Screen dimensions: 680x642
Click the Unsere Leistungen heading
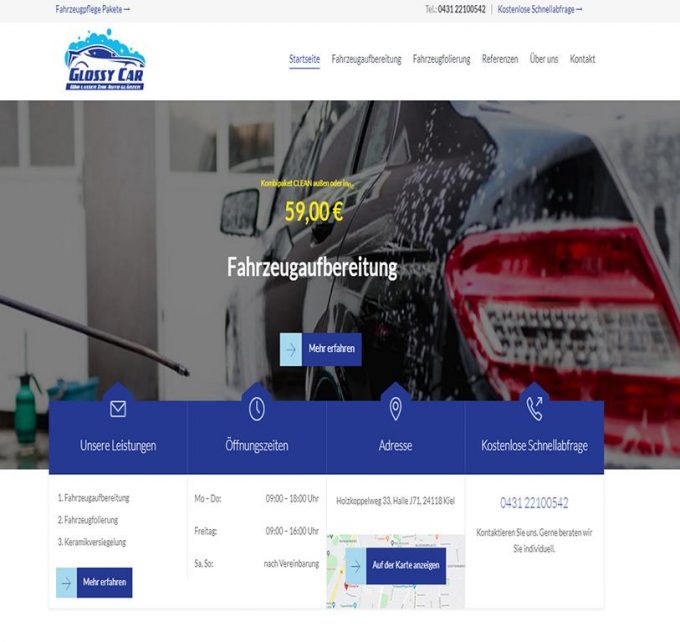click(x=118, y=445)
